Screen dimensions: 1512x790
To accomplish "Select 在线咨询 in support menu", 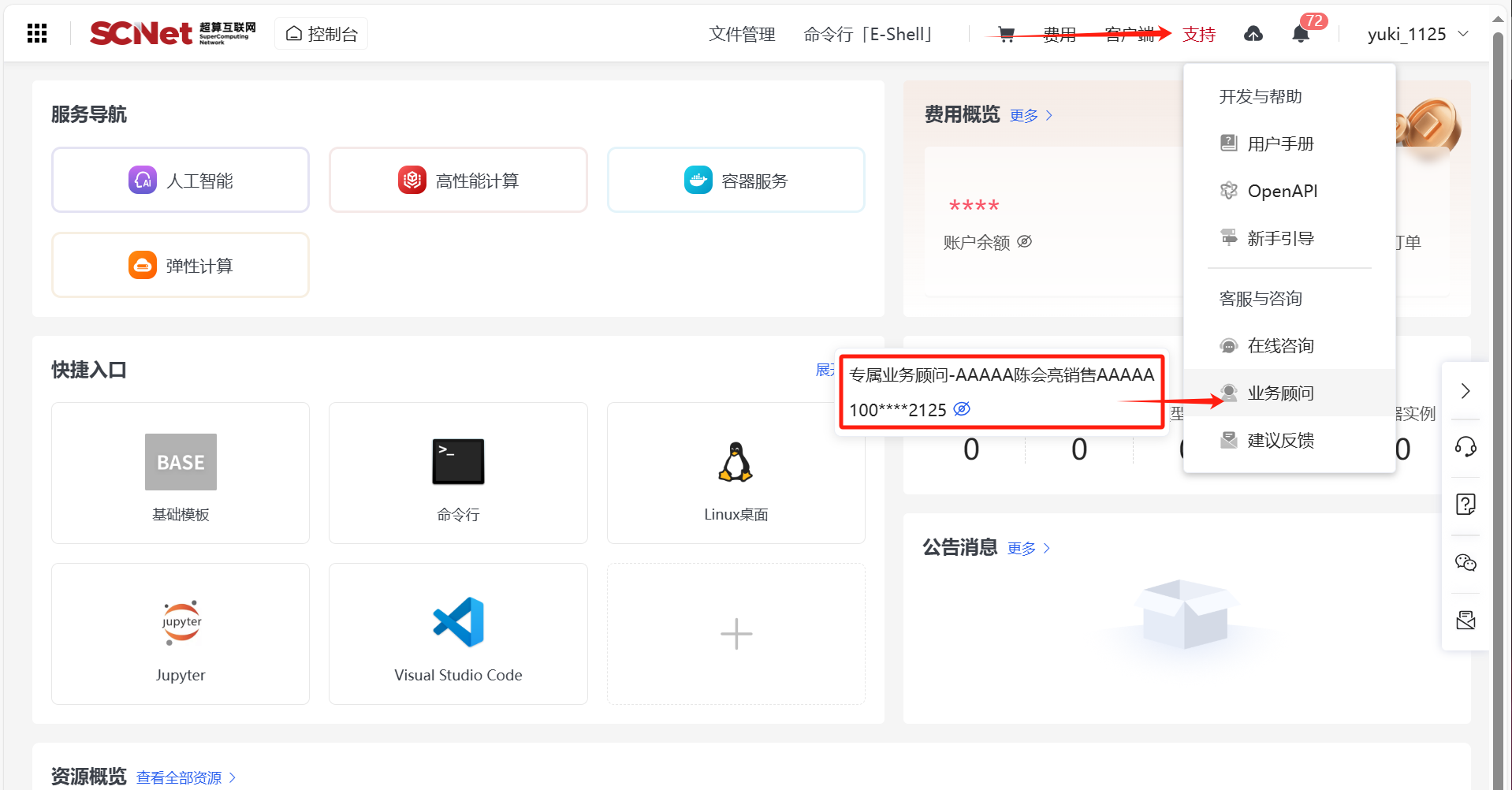I will pyautogui.click(x=1280, y=345).
